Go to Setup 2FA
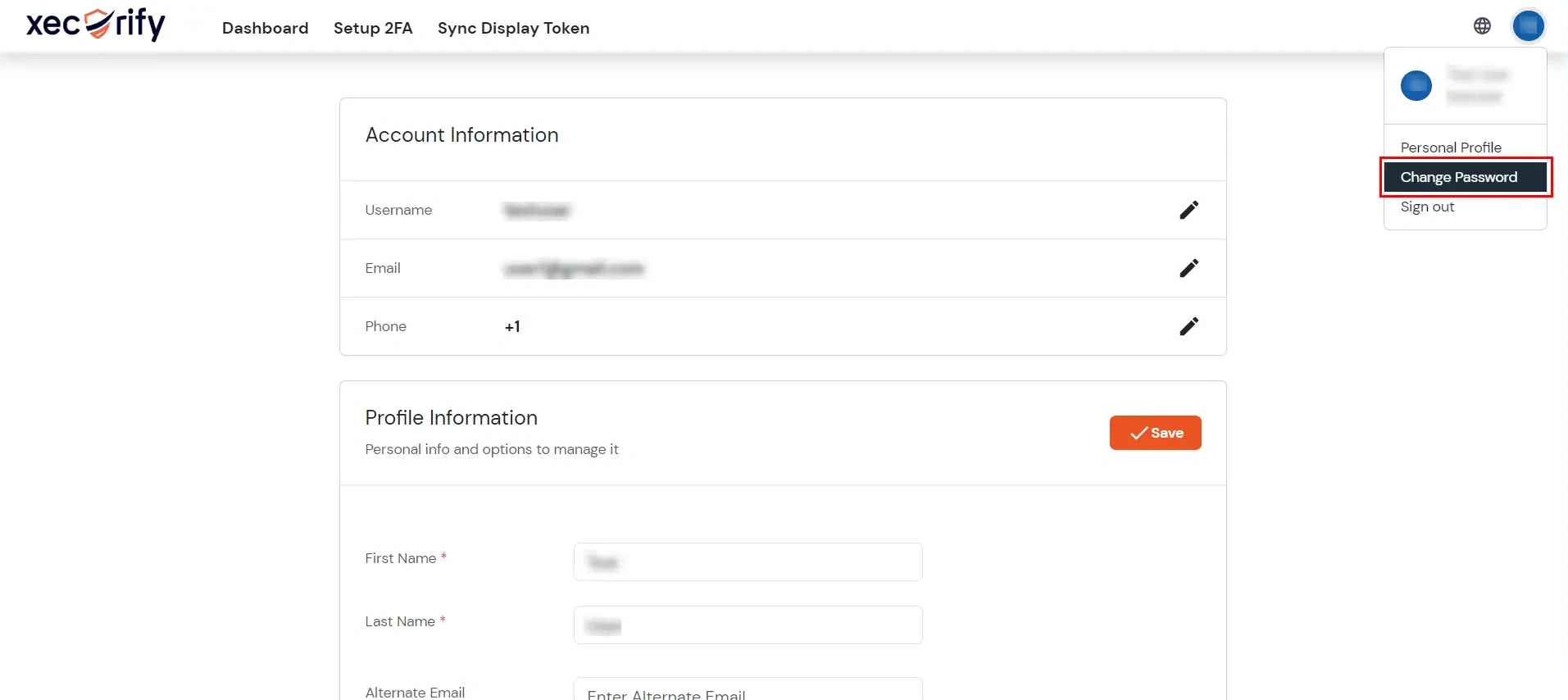This screenshot has height=700, width=1568. pos(373,28)
